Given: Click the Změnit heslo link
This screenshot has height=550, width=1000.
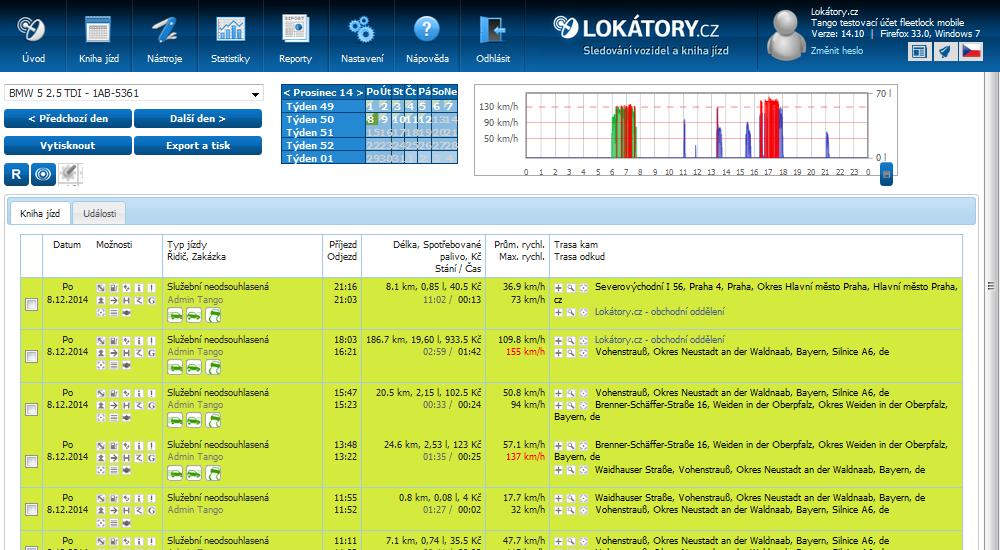Looking at the screenshot, I should tap(837, 50).
